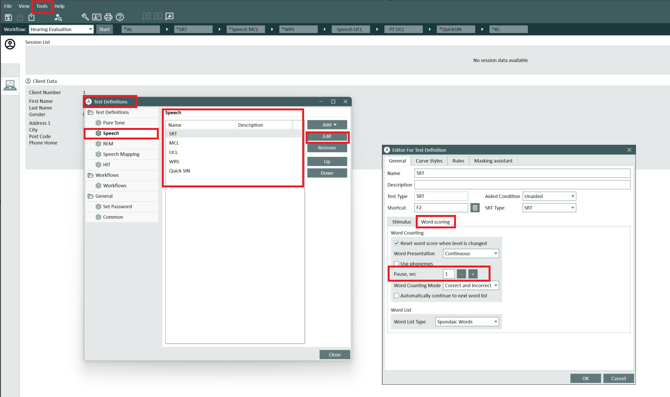Click the Speech Mapping gear icon
The width and height of the screenshot is (670, 397).
click(x=98, y=154)
